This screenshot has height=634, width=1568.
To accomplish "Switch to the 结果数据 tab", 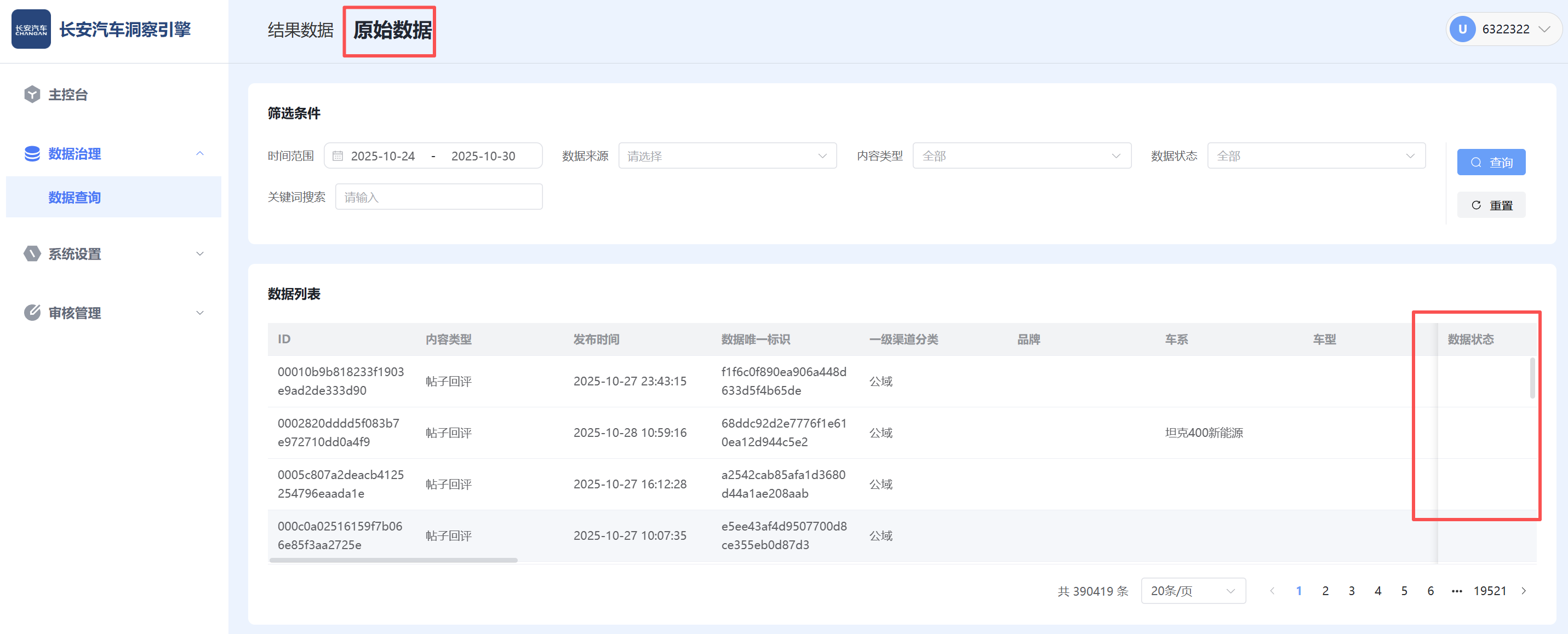I will coord(300,30).
